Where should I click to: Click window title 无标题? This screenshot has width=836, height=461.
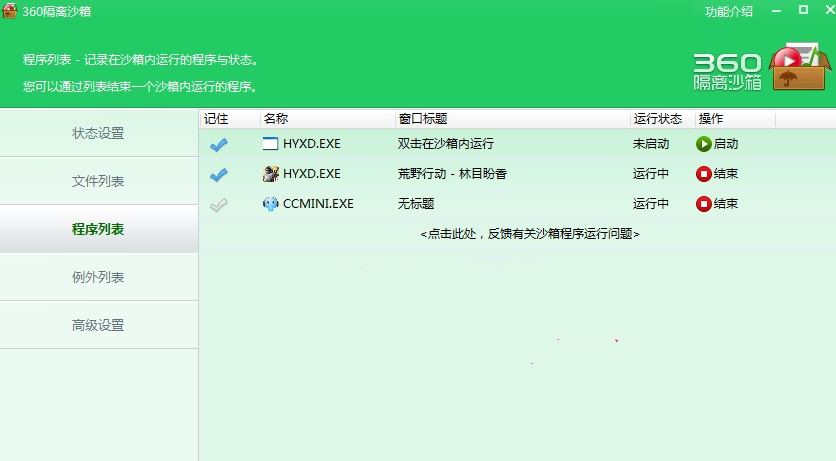click(416, 204)
